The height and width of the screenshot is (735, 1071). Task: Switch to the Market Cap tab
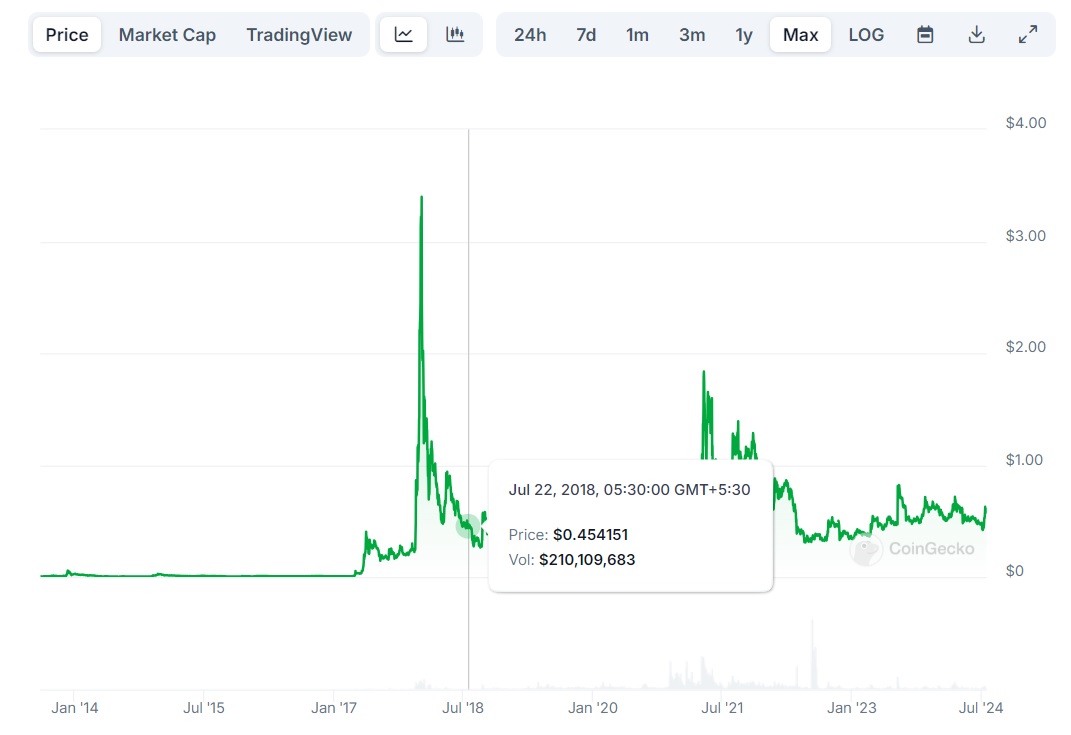point(167,34)
